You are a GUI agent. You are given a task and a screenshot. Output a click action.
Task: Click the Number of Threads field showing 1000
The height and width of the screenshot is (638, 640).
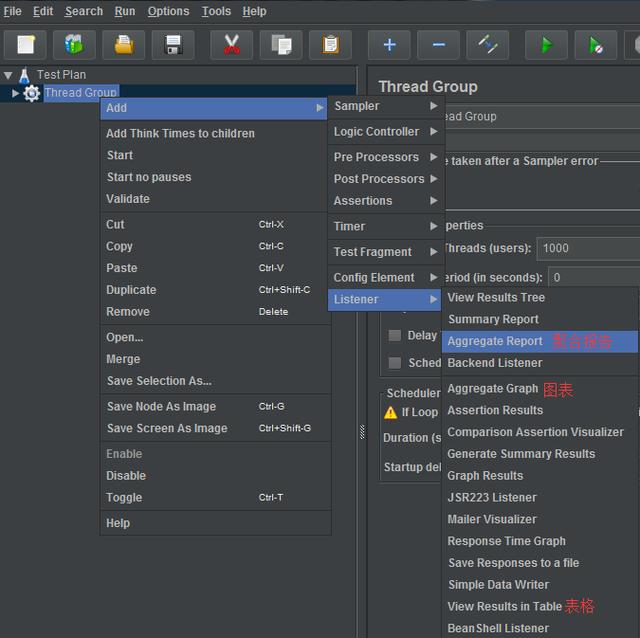[588, 249]
